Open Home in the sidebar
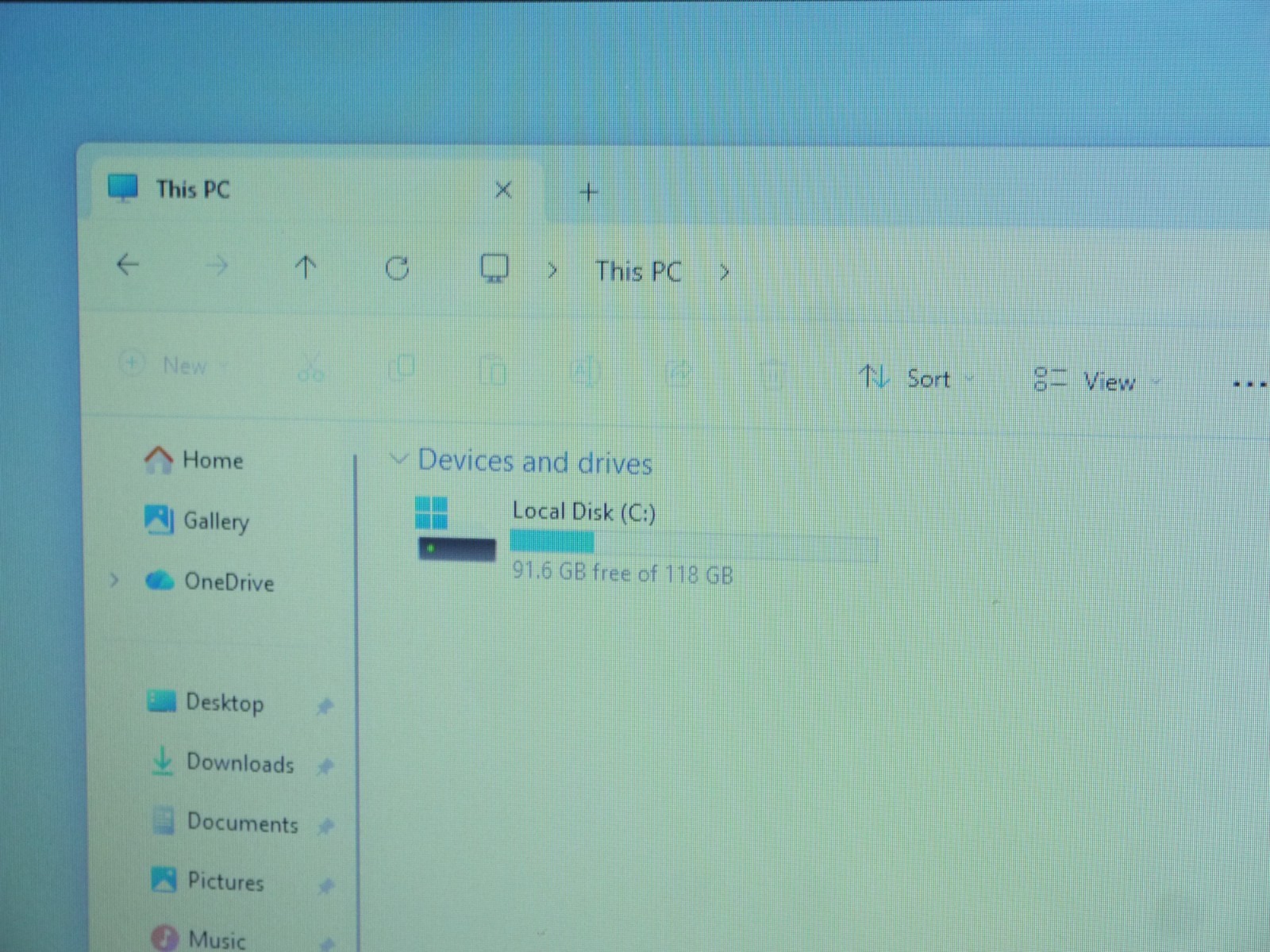 (x=194, y=459)
